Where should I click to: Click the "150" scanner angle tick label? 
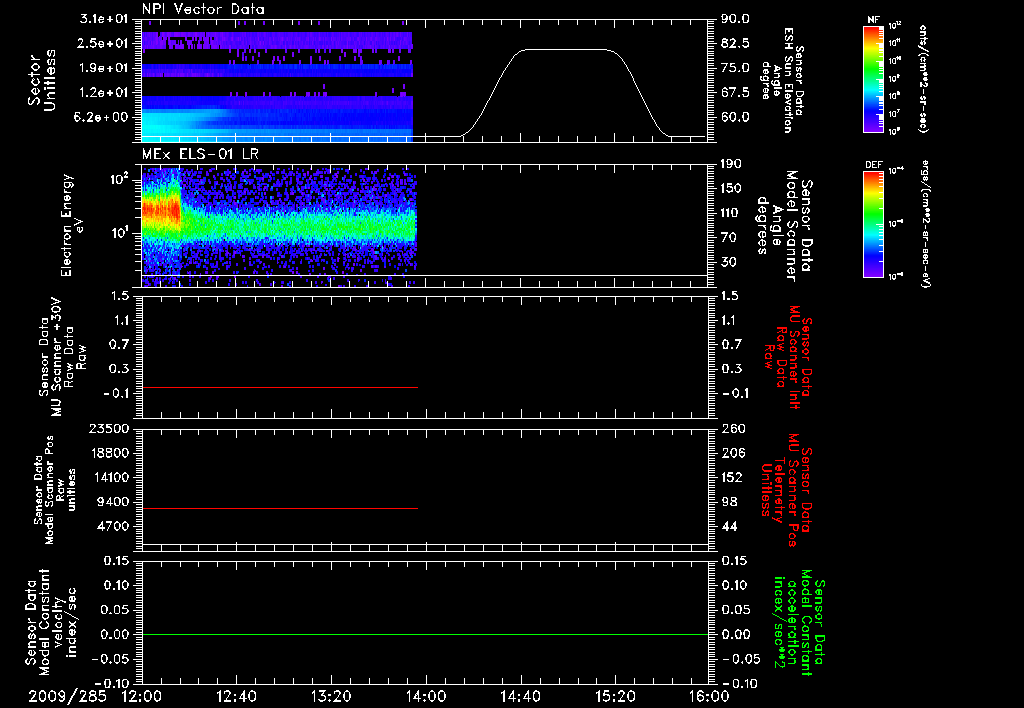point(731,188)
